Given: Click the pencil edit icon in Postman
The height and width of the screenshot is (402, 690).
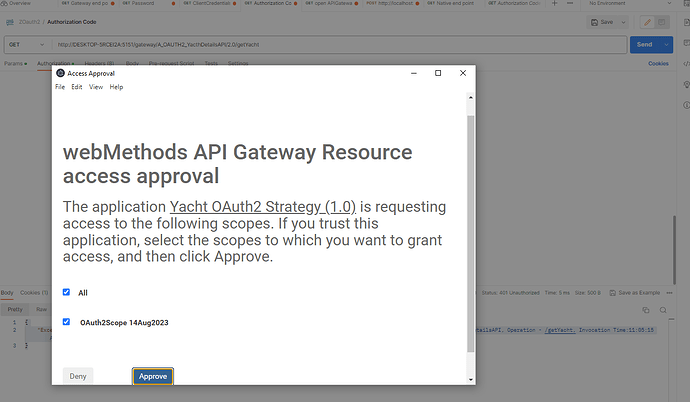Looking at the screenshot, I should pos(647,22).
